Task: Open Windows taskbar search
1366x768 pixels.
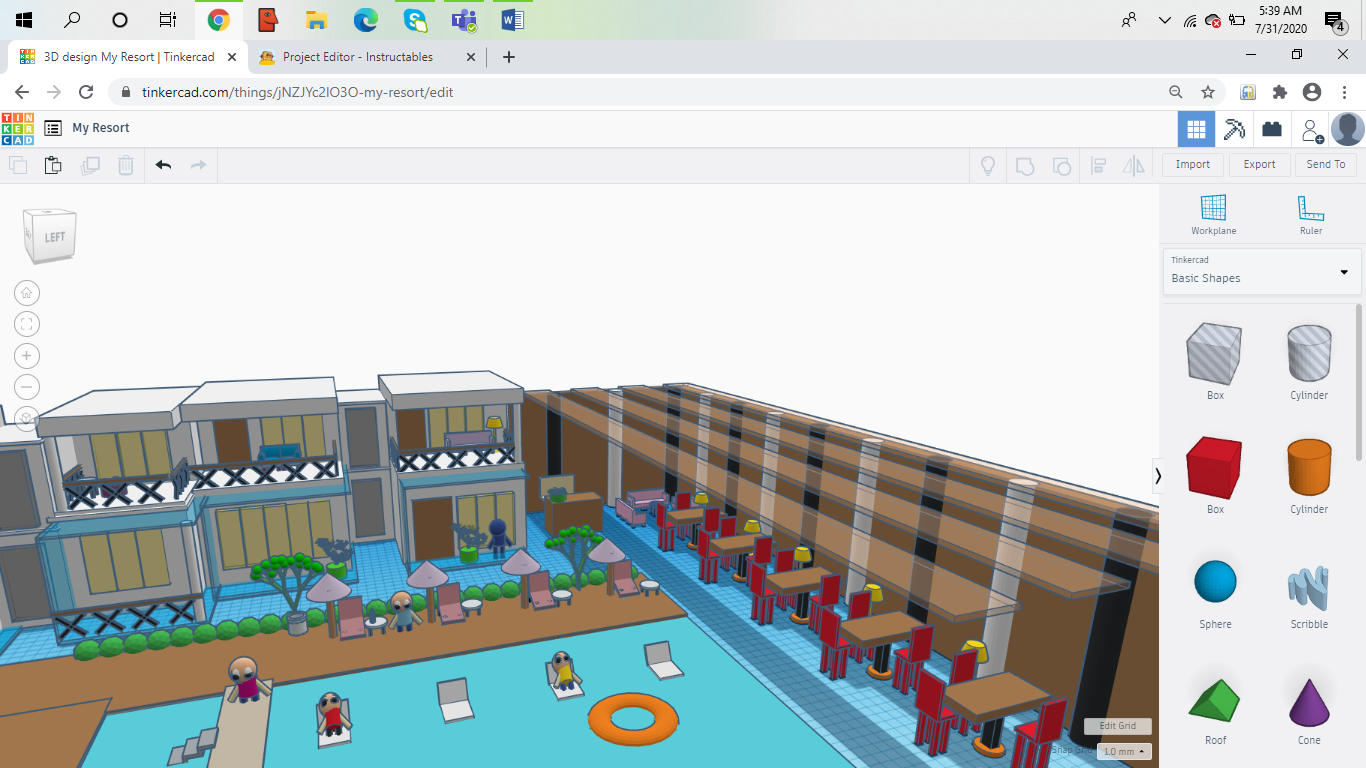Action: click(72, 20)
